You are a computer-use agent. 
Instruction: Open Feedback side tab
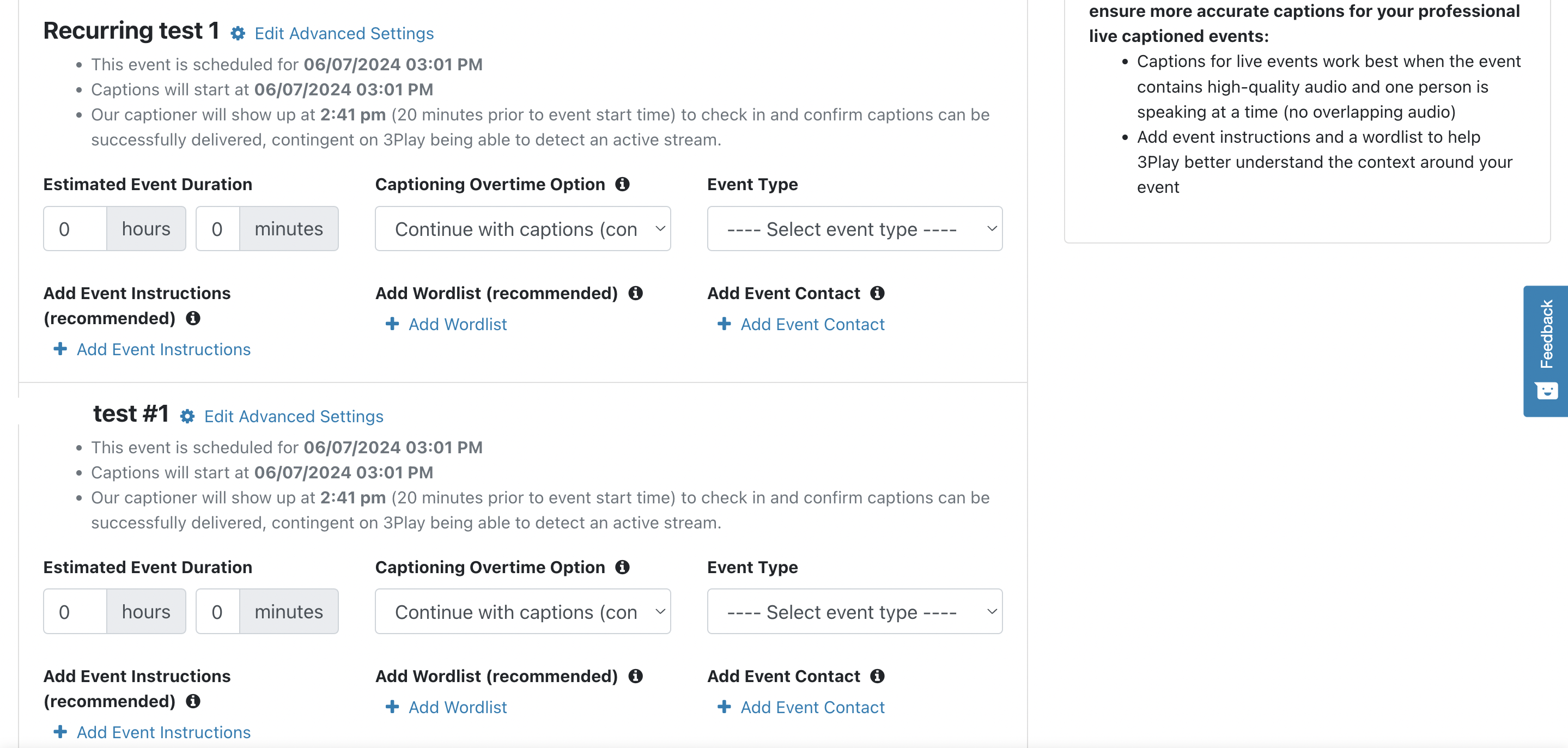pyautogui.click(x=1546, y=350)
